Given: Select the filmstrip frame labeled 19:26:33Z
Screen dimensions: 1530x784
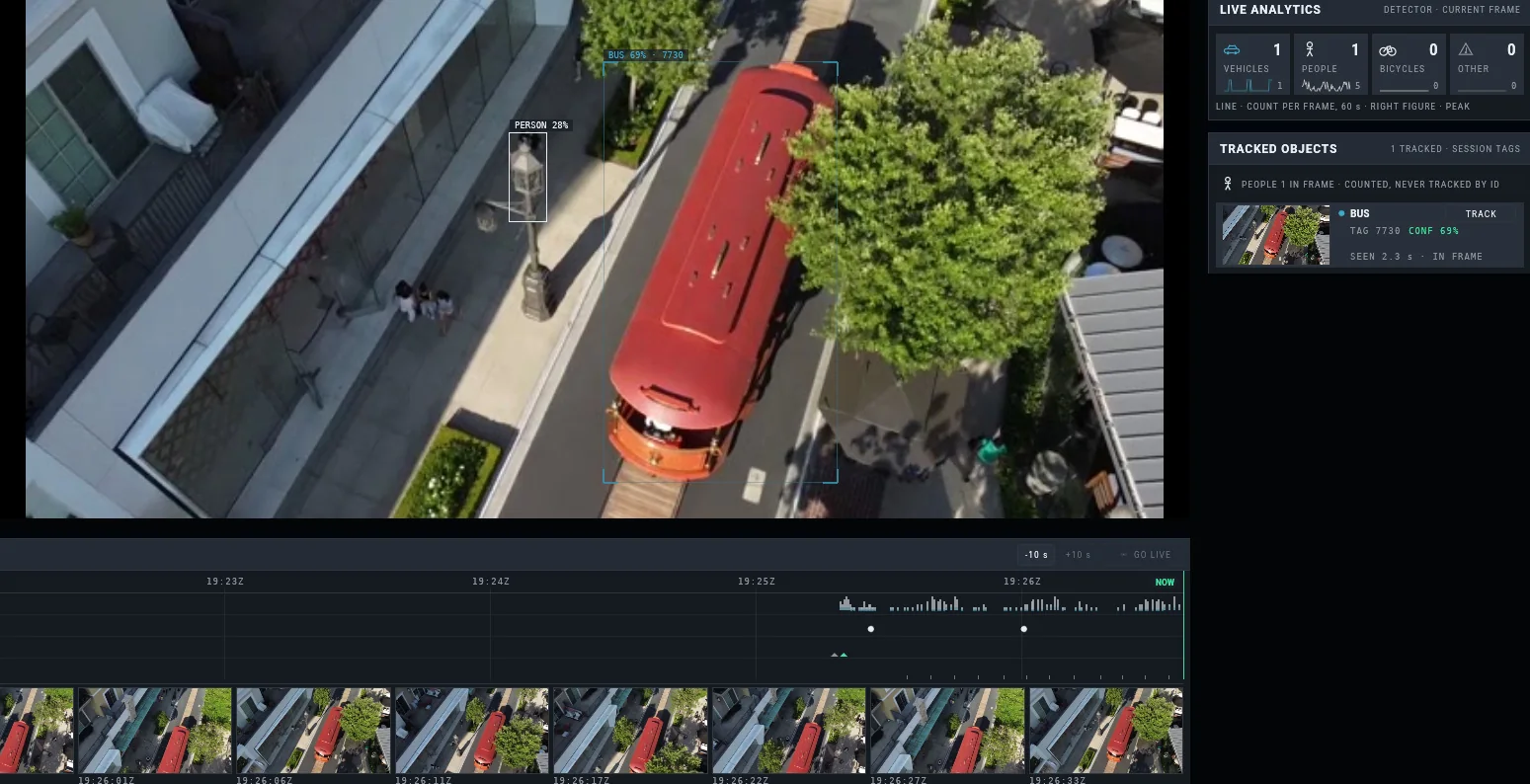Looking at the screenshot, I should (x=1106, y=731).
